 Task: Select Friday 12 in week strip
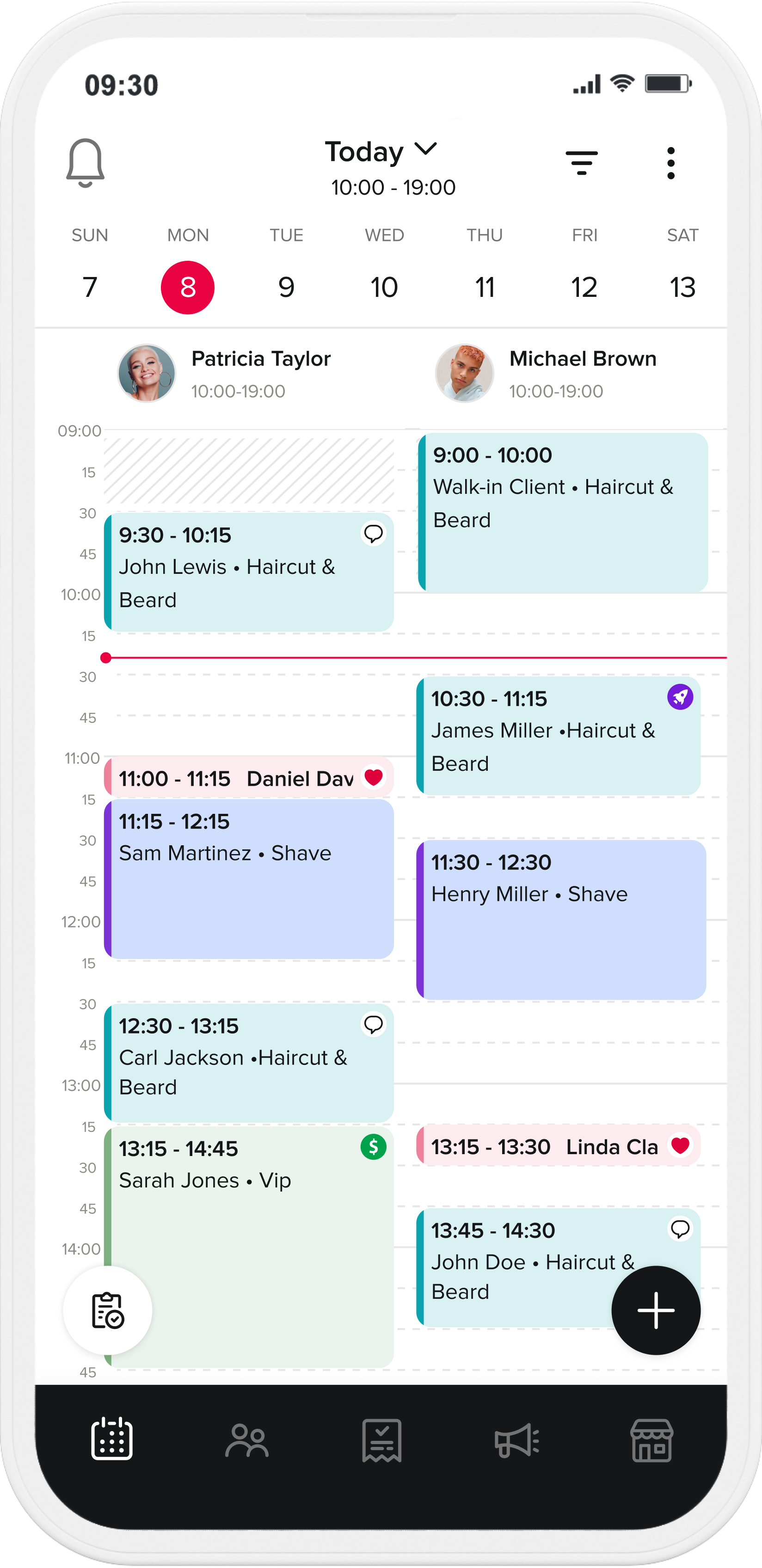(x=584, y=287)
